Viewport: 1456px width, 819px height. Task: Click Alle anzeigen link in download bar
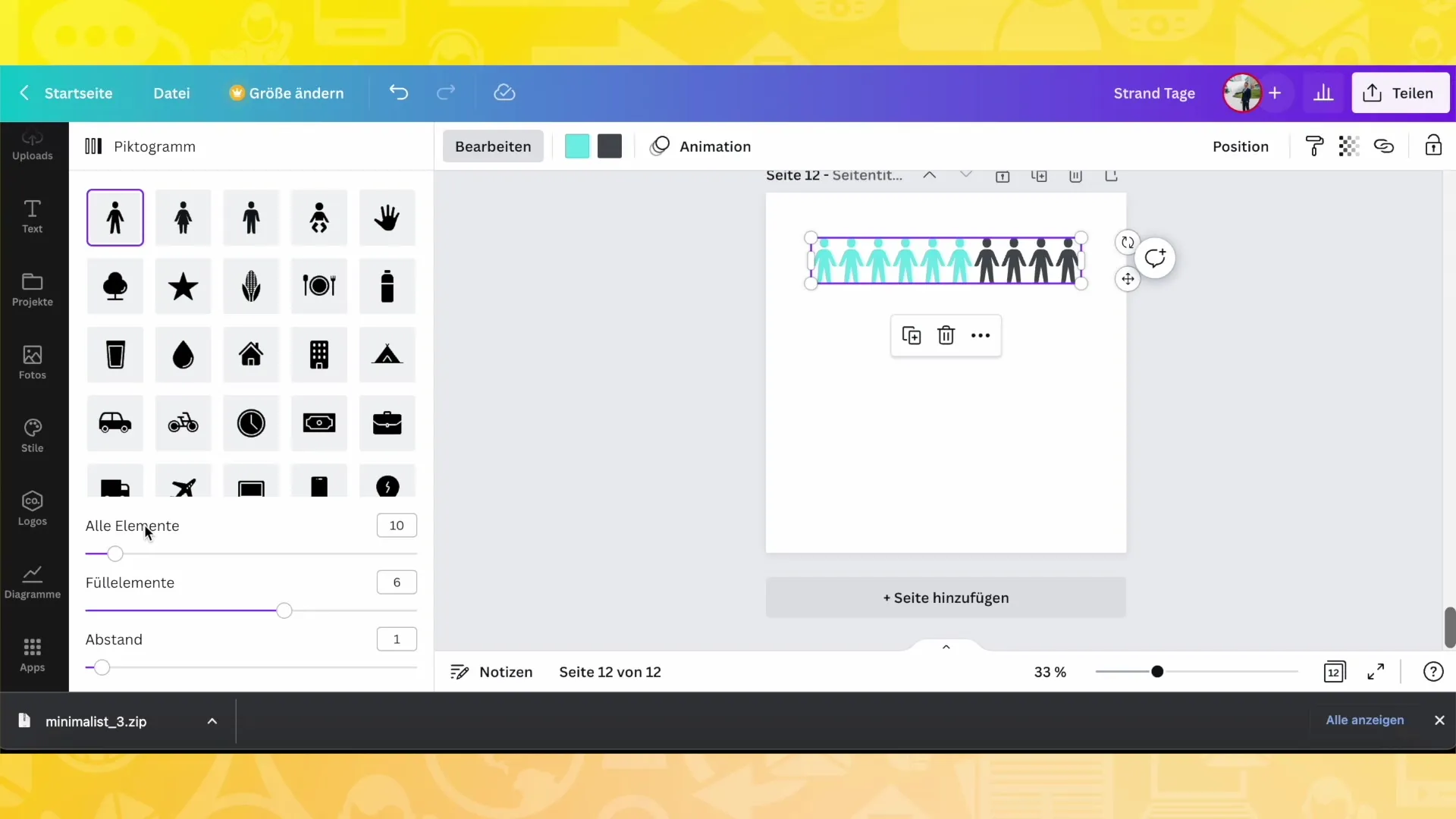[1365, 720]
